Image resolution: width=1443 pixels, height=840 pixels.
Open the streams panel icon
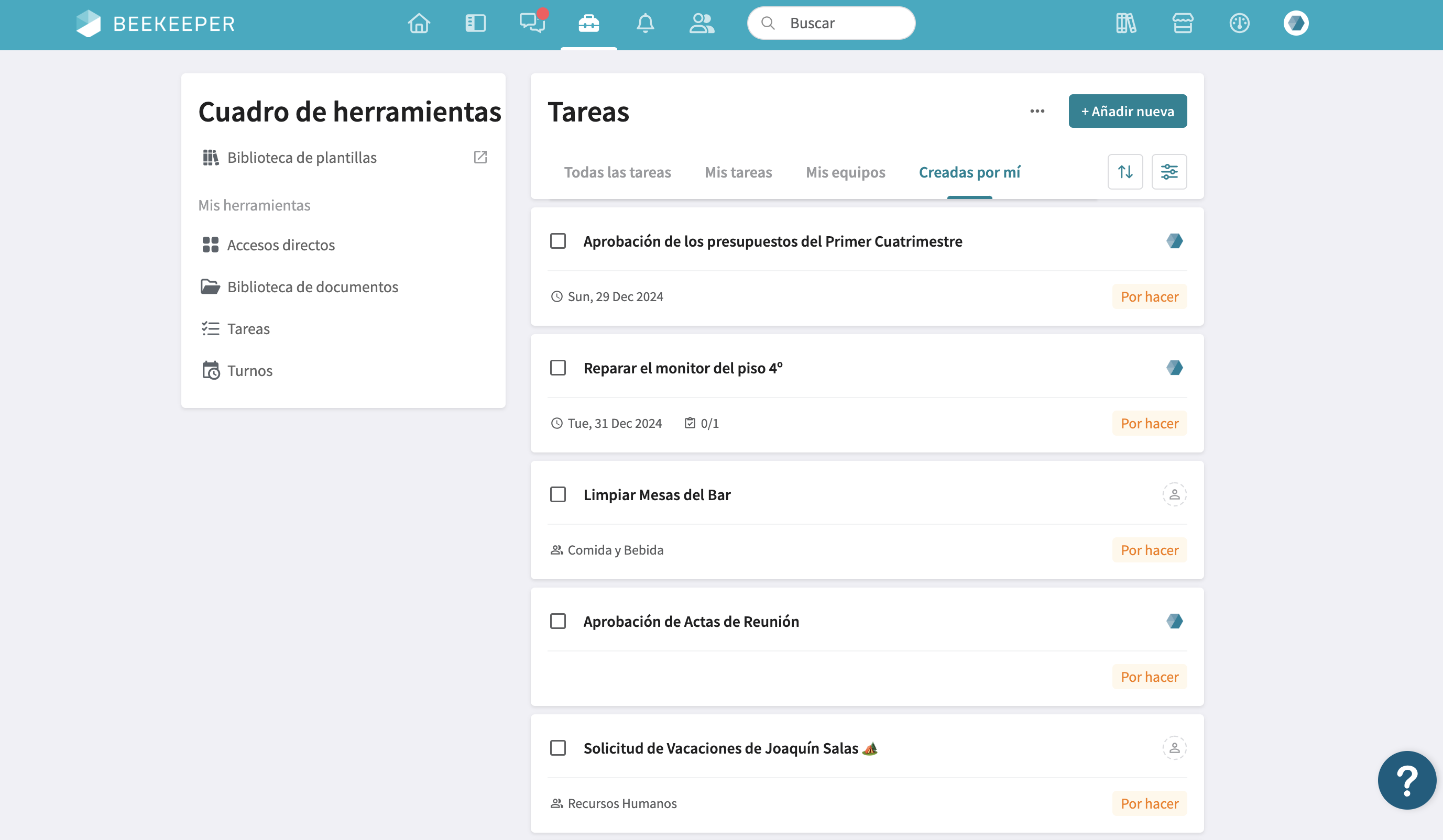pyautogui.click(x=475, y=24)
